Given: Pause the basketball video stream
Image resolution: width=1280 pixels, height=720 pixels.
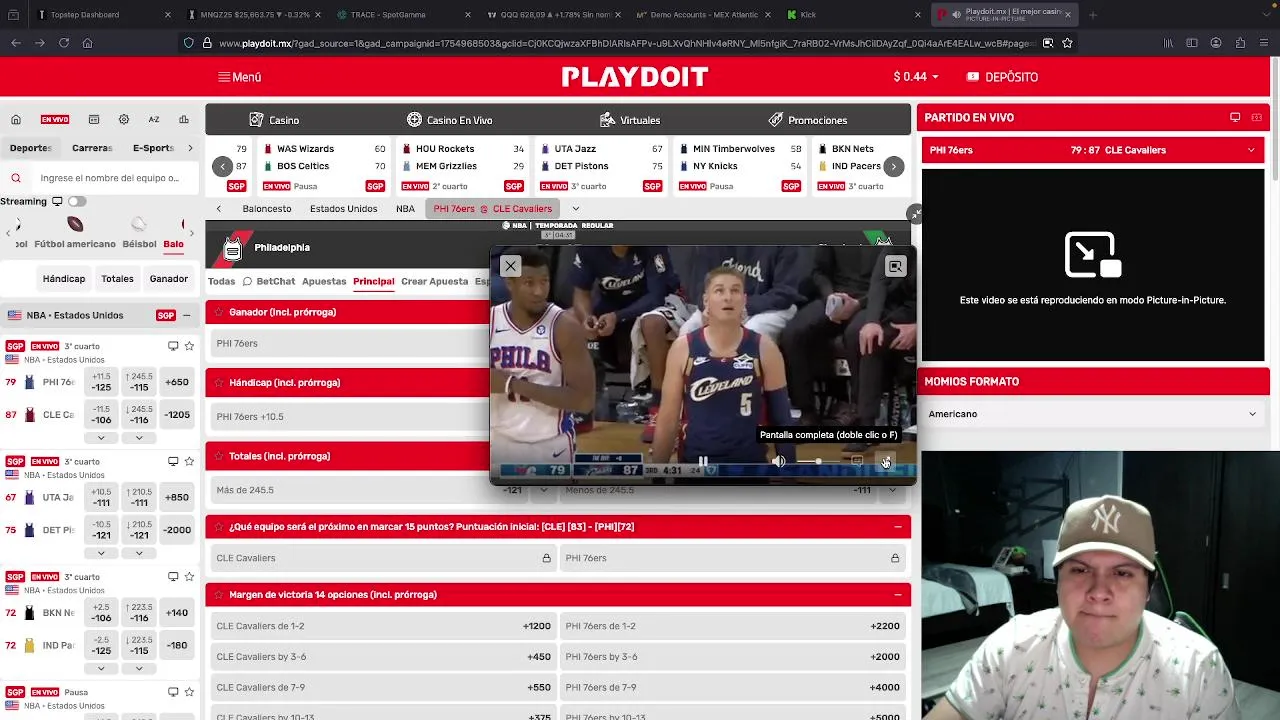Looking at the screenshot, I should tap(703, 461).
